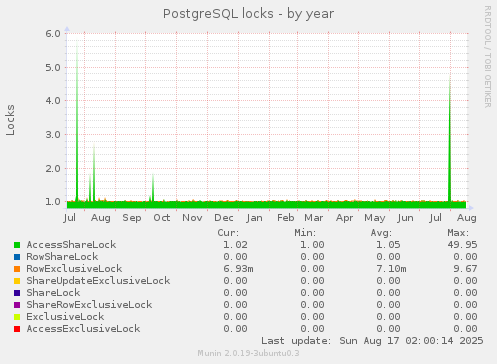Click the blue RowShareLock color swatch

coord(17,257)
